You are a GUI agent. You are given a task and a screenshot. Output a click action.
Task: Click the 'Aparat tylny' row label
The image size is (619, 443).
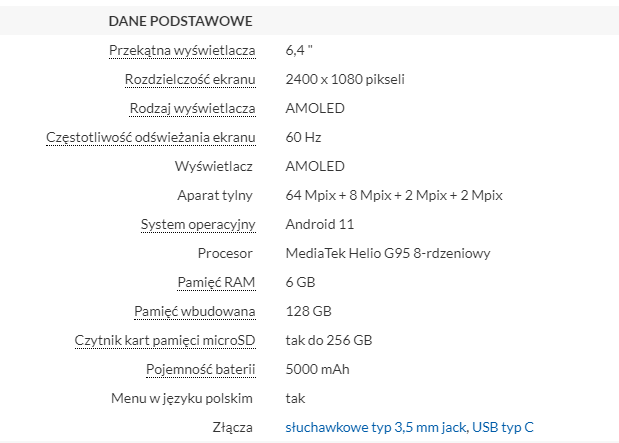point(215,195)
